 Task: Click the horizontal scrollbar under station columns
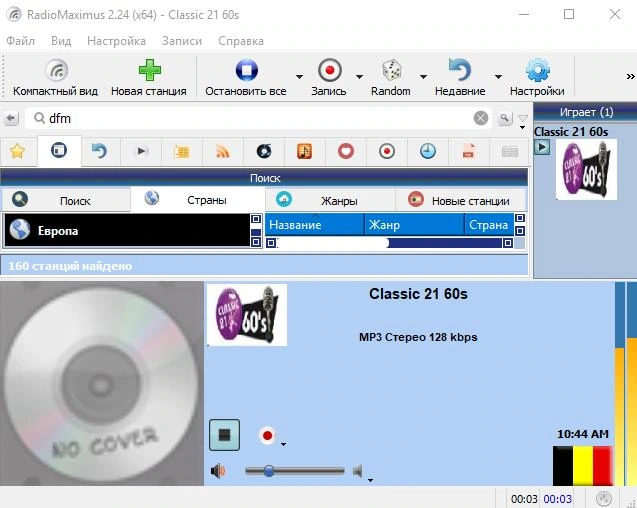(x=390, y=243)
